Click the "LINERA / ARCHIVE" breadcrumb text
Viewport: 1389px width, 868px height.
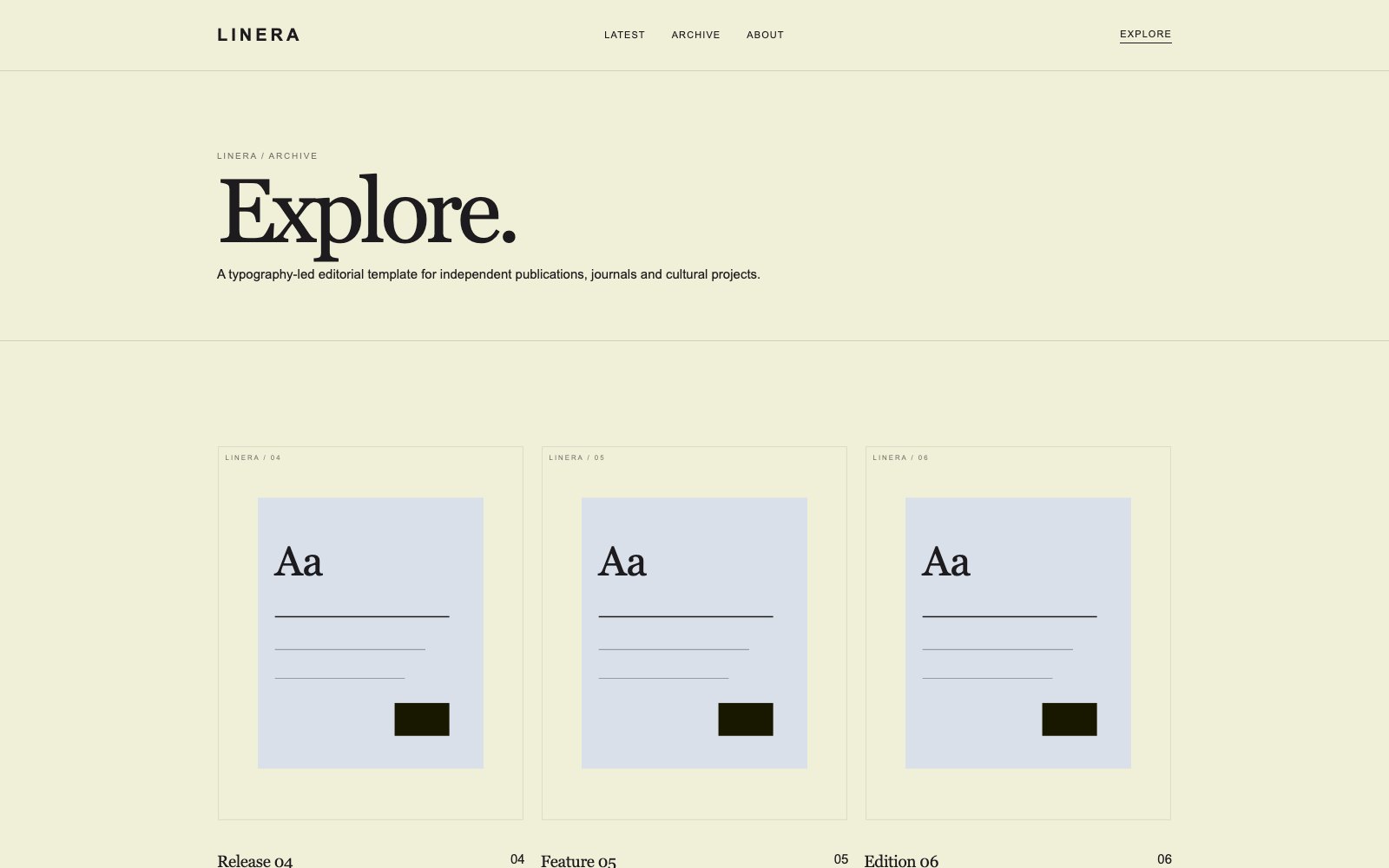[x=267, y=156]
